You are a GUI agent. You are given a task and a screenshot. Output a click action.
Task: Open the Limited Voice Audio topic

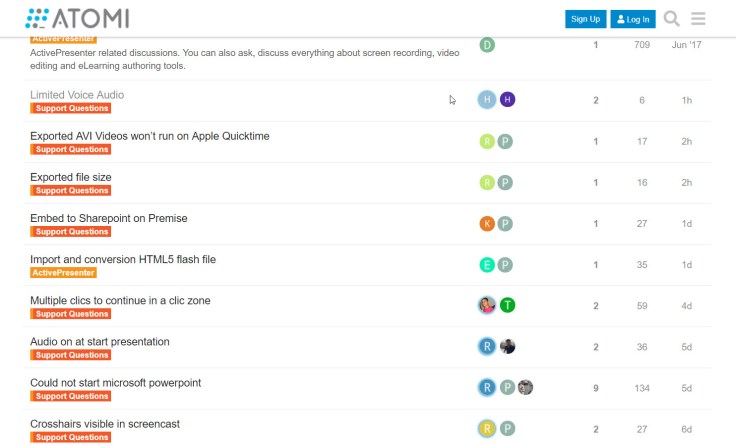[77, 95]
